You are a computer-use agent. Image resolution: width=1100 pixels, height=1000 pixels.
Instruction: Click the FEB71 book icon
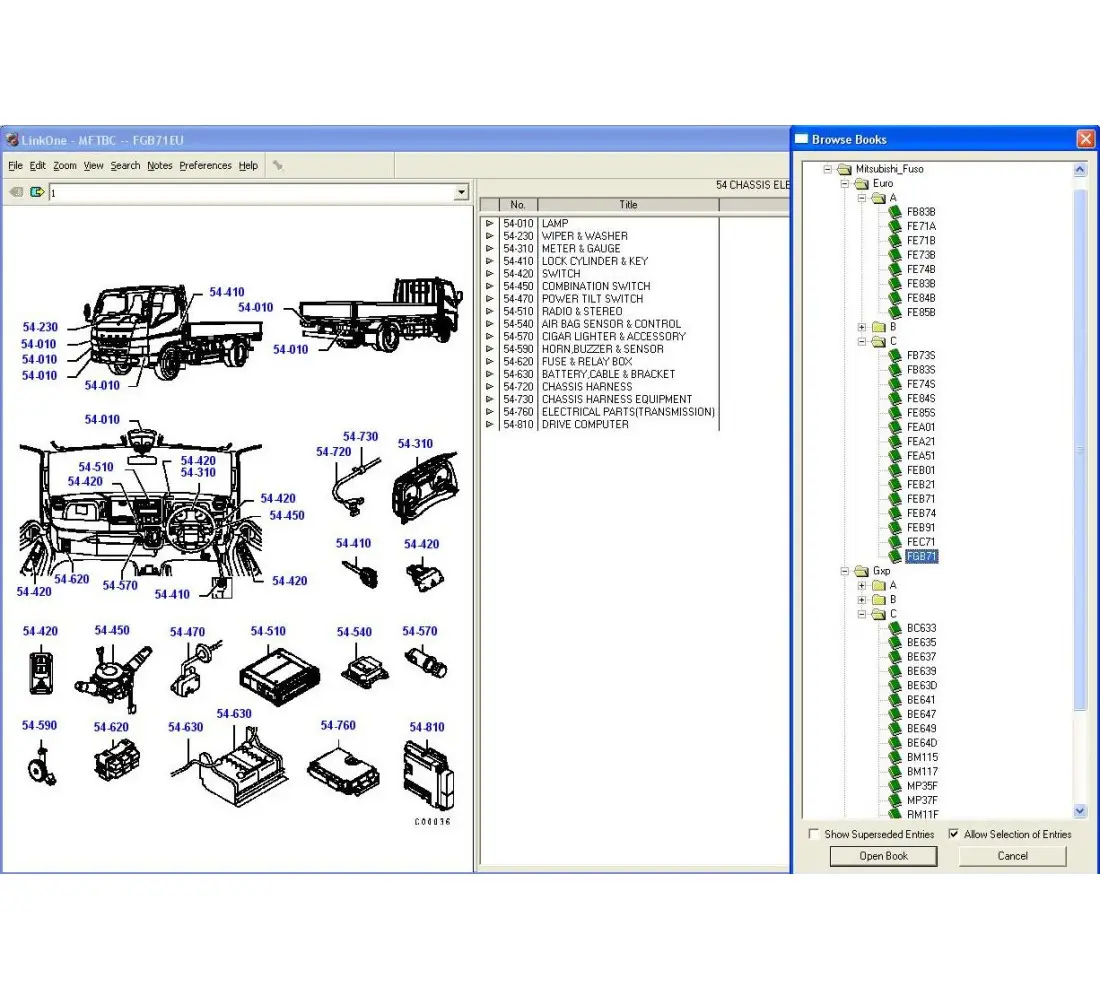click(895, 499)
